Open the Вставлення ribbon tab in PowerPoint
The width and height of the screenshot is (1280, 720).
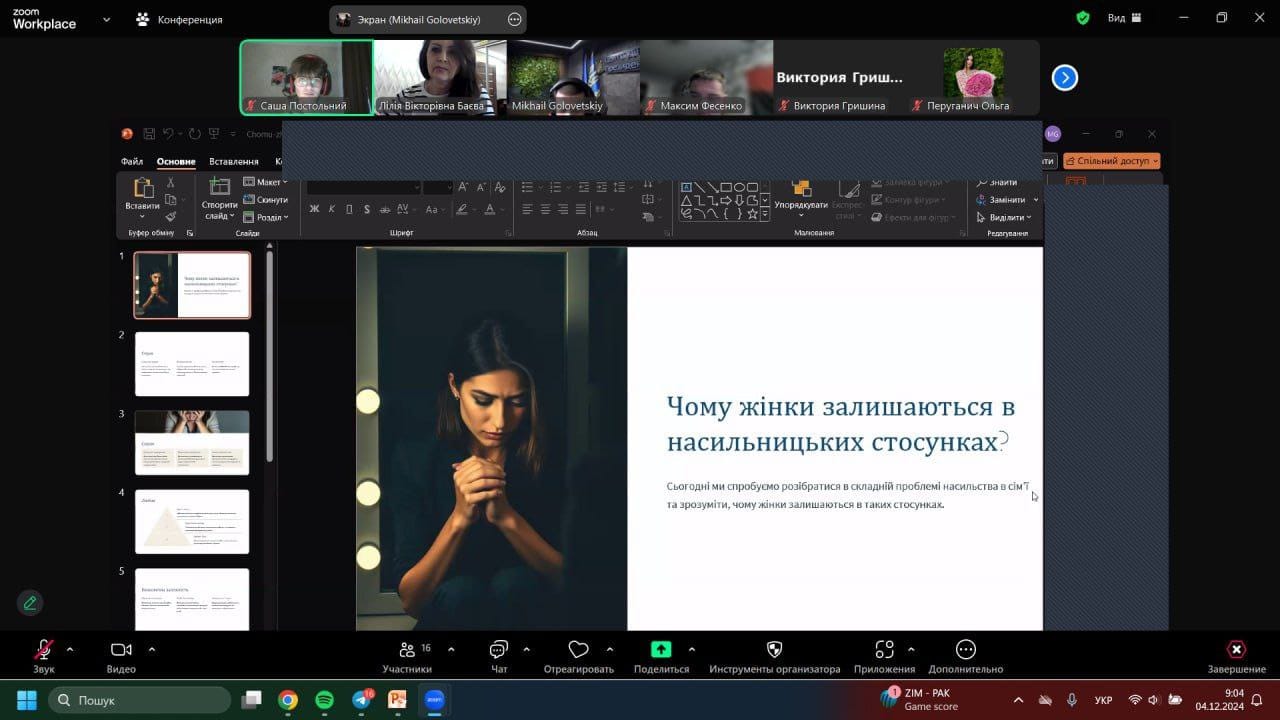pyautogui.click(x=233, y=161)
